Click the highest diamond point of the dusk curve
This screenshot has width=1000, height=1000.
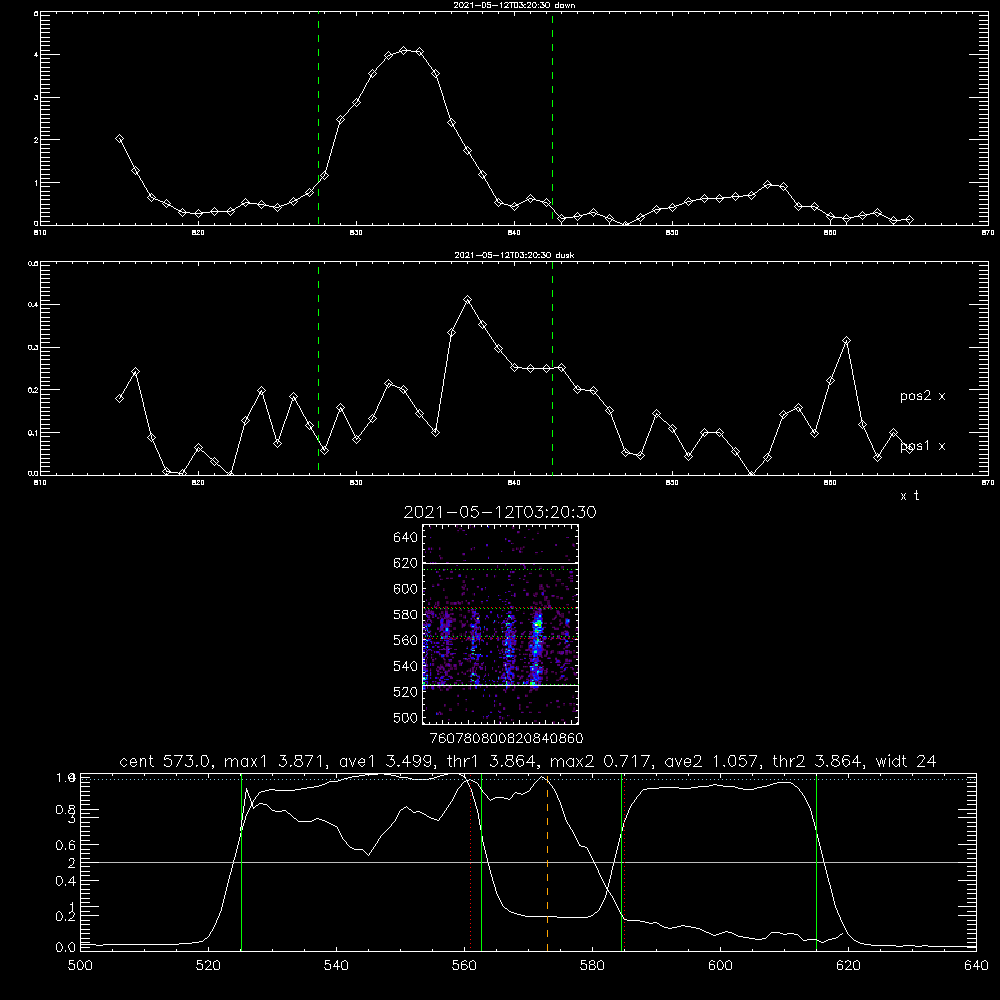467,299
